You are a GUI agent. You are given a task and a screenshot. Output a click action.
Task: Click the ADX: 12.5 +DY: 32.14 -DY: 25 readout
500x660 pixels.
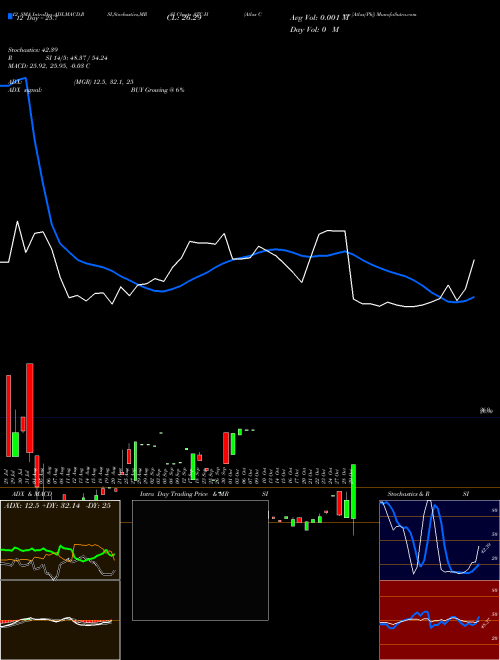coord(57,506)
